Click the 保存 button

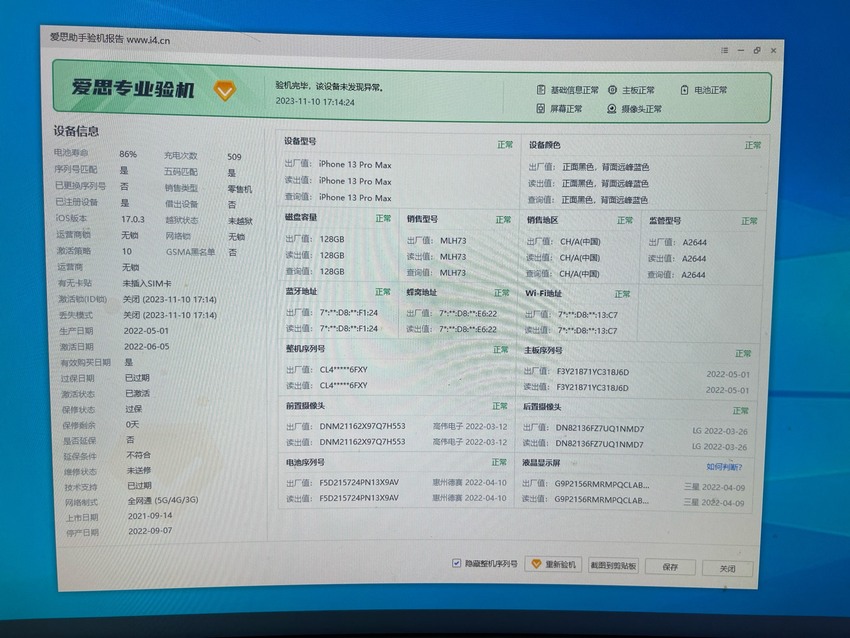670,567
